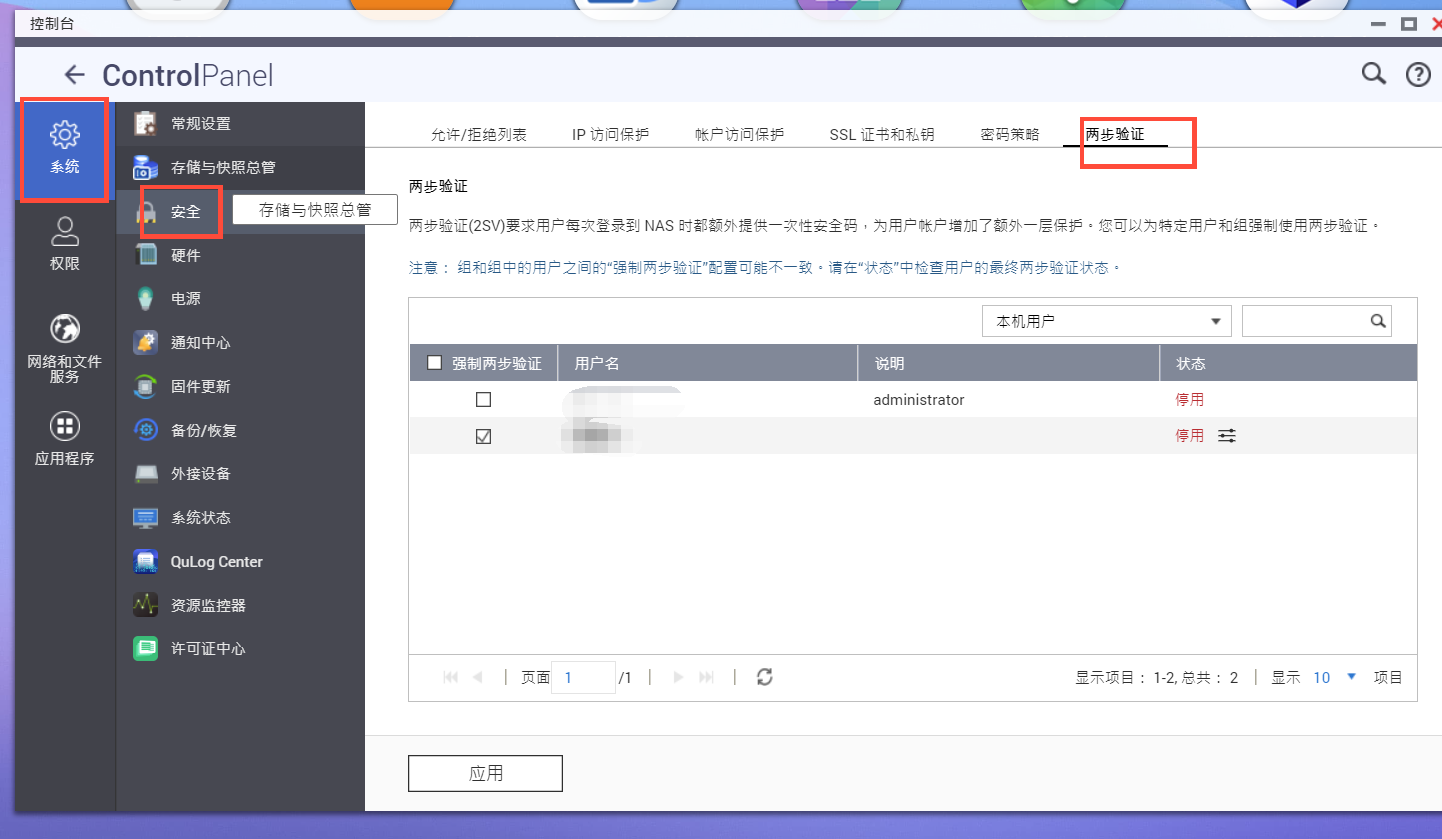Viewport: 1442px width, 839px height.
Task: Click the QuLog Center icon
Action: pyautogui.click(x=146, y=561)
